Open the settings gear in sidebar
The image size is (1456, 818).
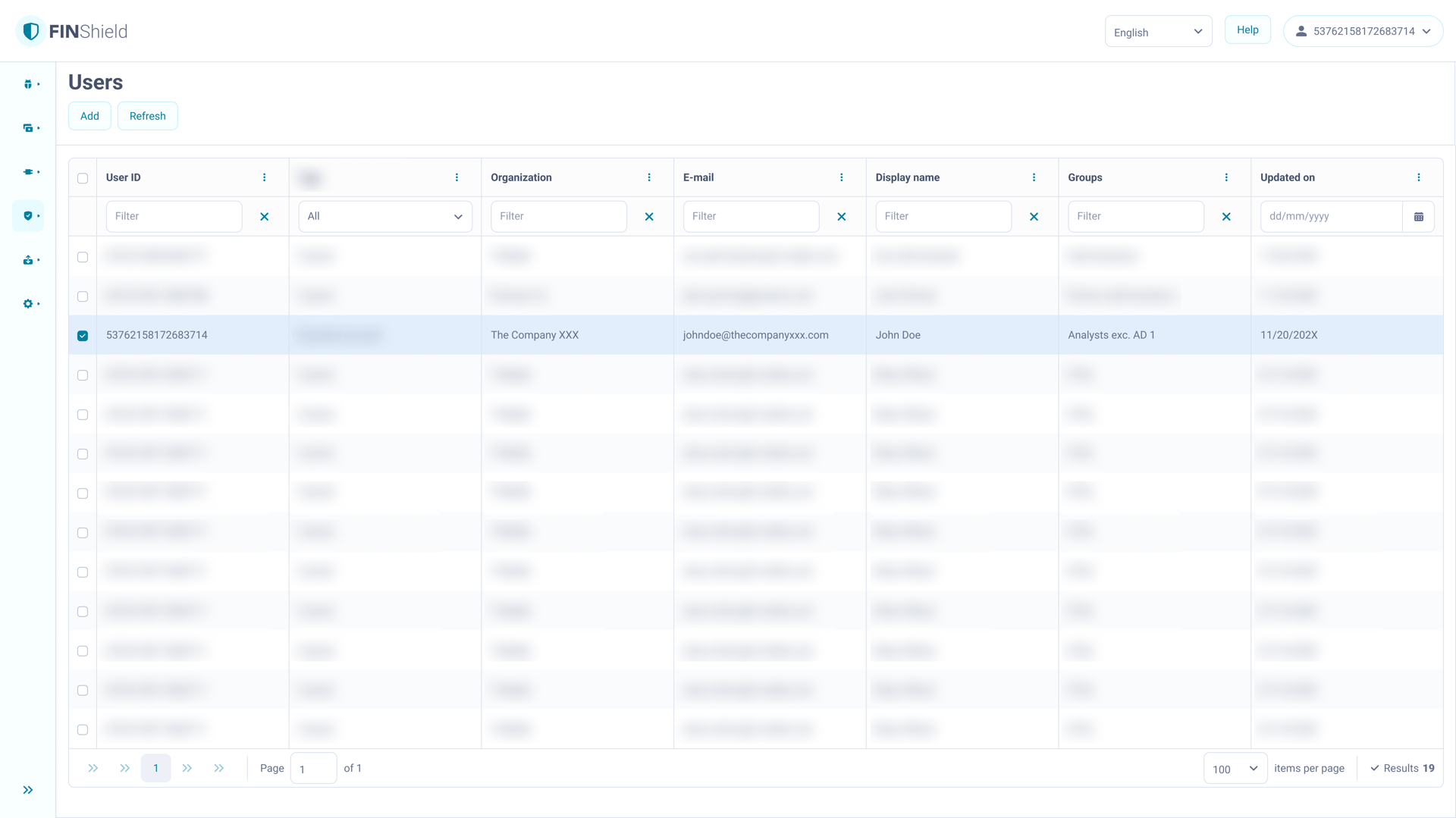coord(28,304)
